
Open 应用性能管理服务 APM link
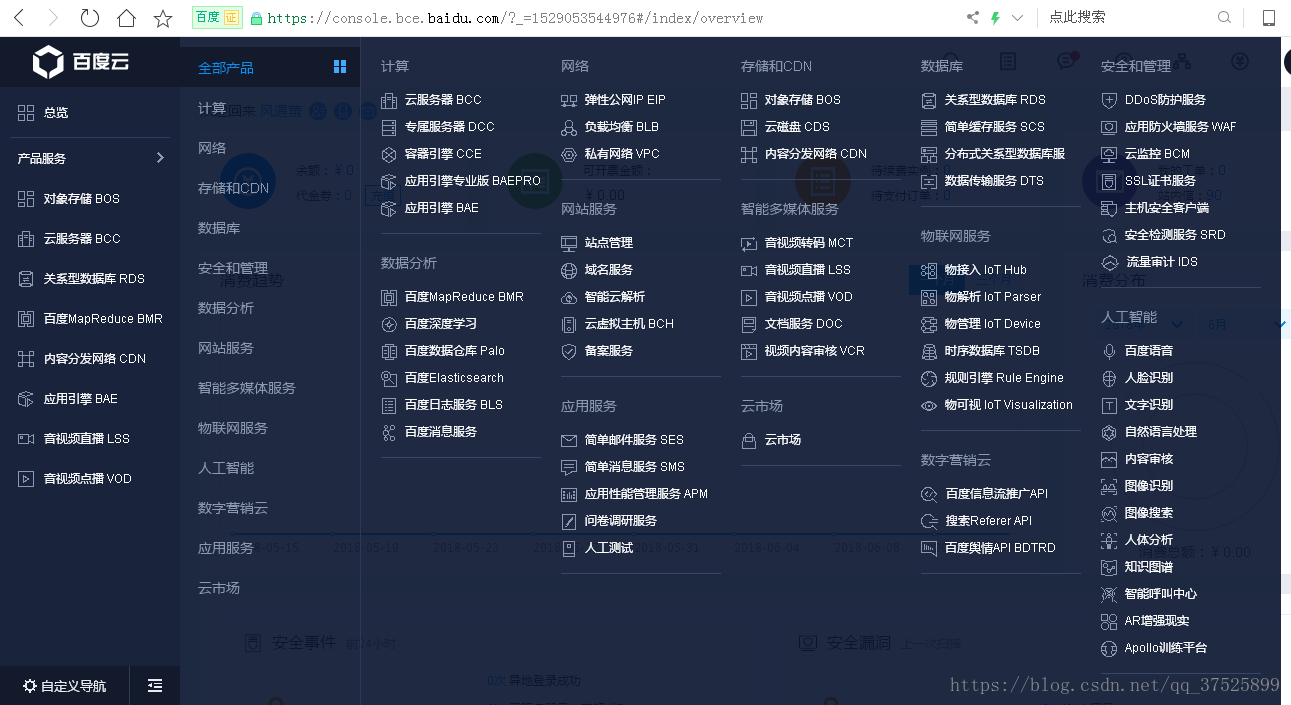[x=646, y=494]
